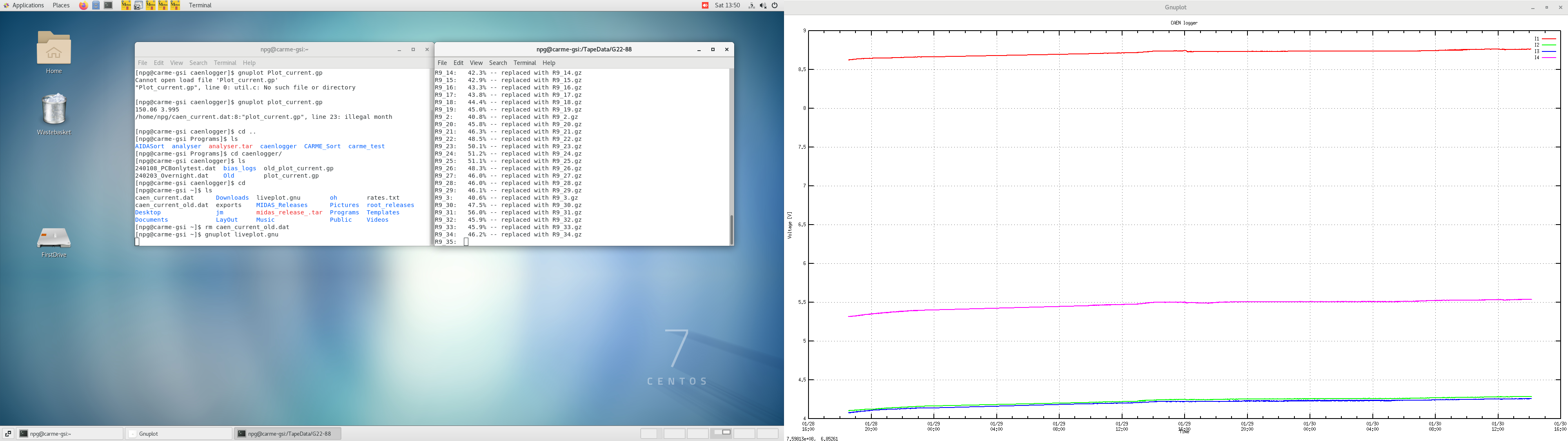Select the active workspace with the window thumbnail

click(721, 434)
